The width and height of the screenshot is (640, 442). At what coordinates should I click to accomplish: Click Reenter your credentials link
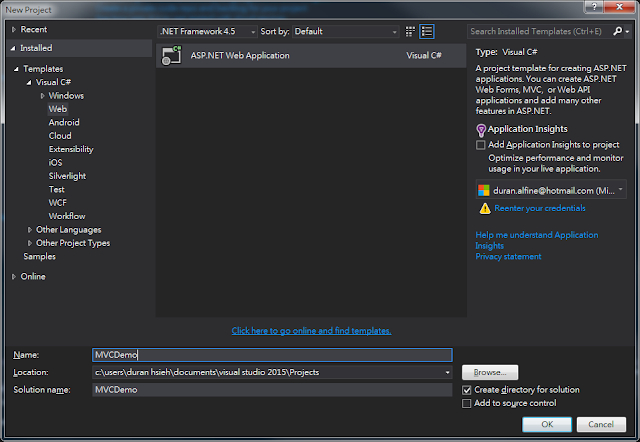click(x=540, y=209)
